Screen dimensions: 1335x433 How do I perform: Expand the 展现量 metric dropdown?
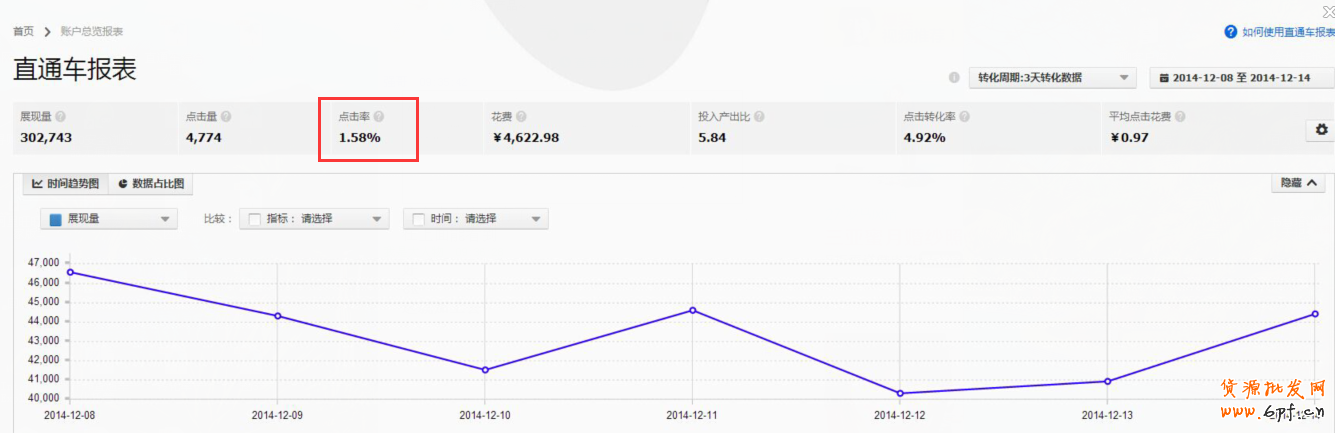(x=108, y=219)
